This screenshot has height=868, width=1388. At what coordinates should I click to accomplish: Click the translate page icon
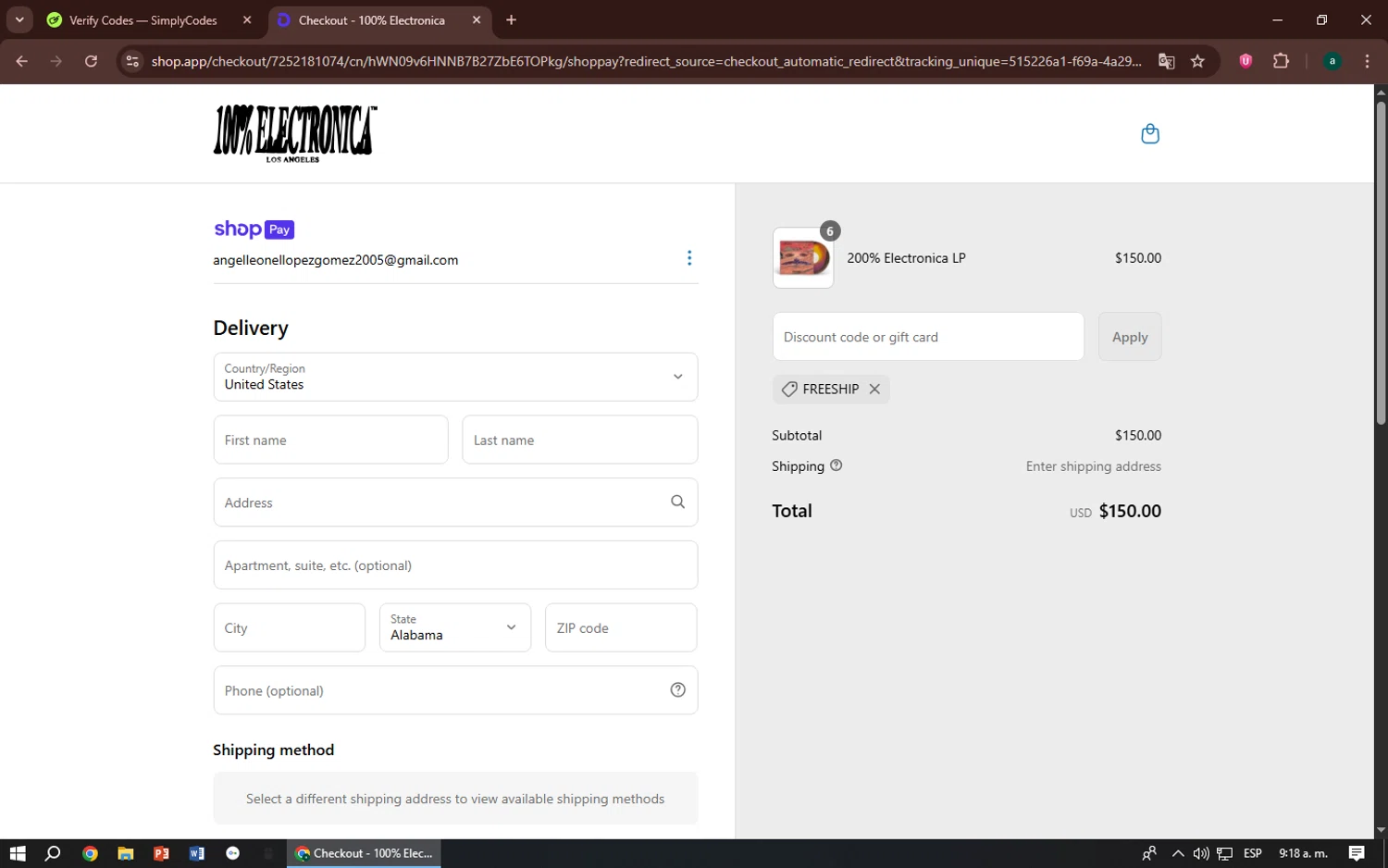coord(1166,61)
